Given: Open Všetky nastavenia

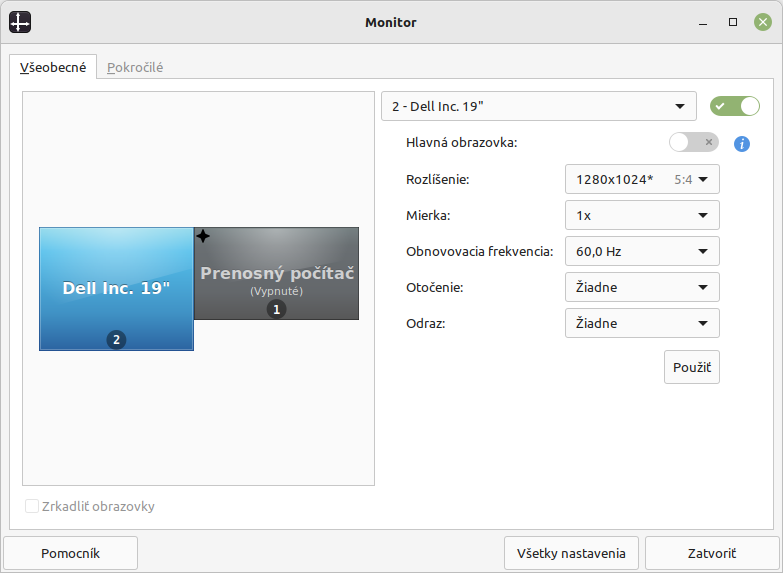Looking at the screenshot, I should pyautogui.click(x=571, y=553).
